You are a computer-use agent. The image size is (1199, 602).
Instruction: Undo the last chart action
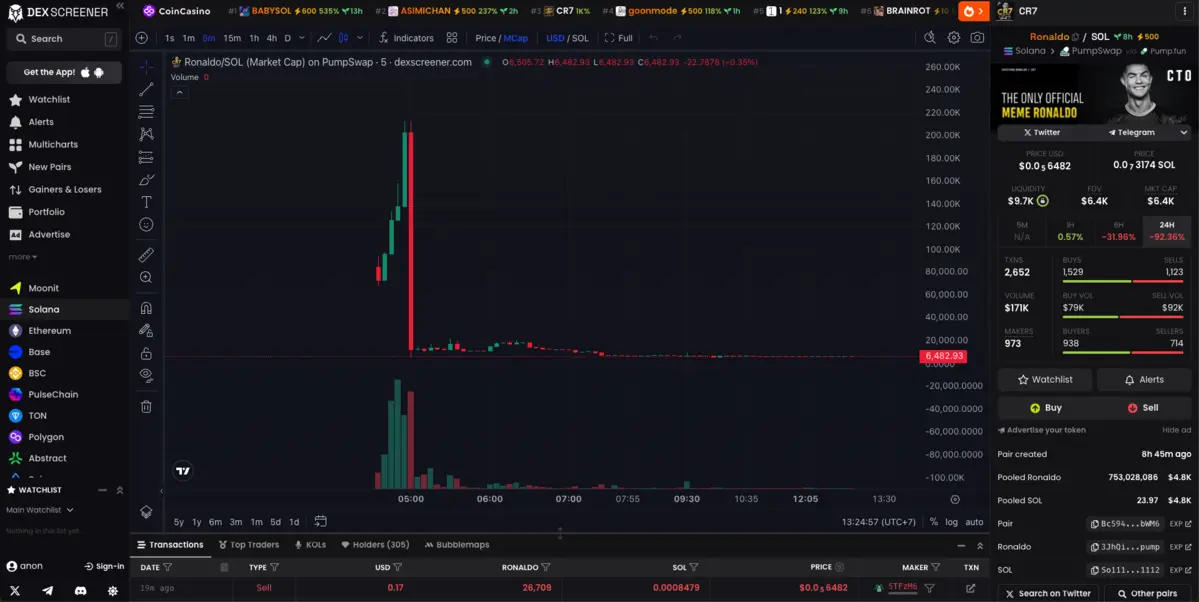pyautogui.click(x=653, y=37)
